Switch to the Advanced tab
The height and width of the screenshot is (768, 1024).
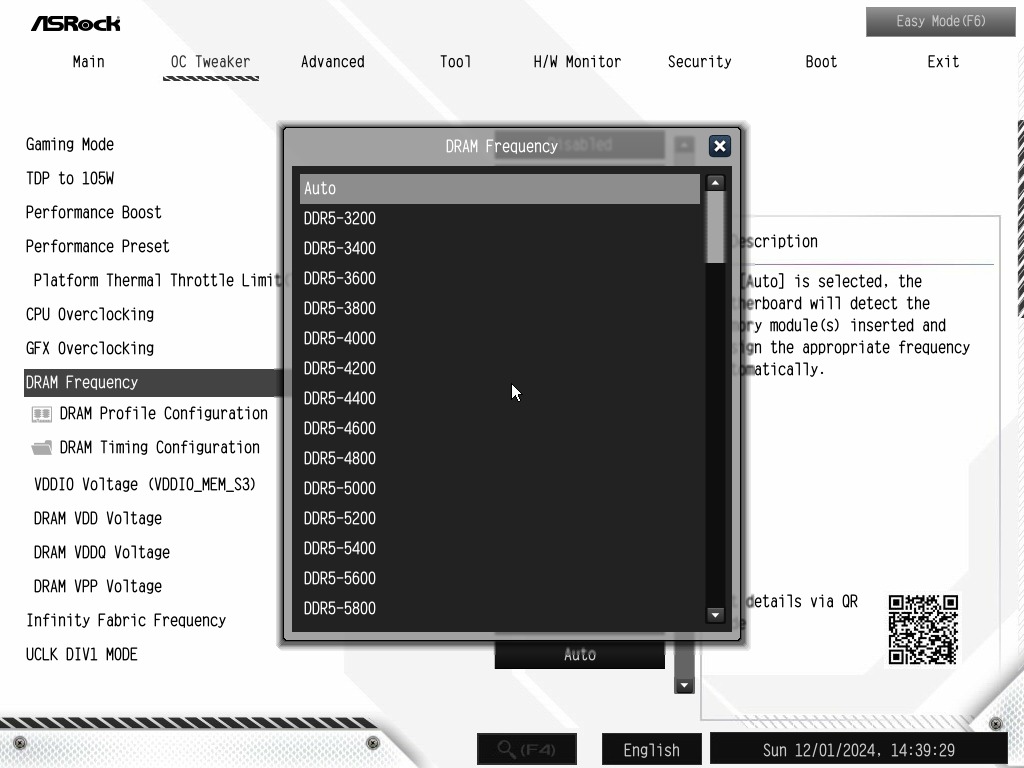[332, 62]
